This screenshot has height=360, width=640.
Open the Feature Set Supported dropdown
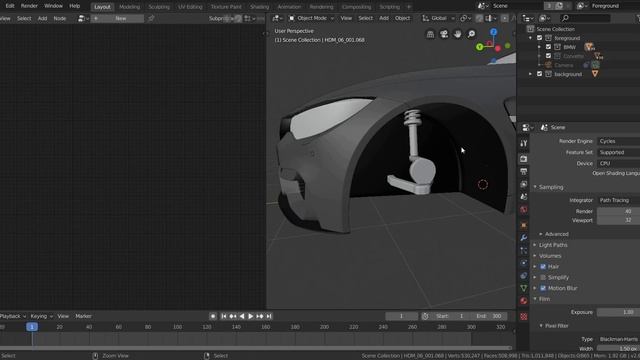tap(618, 152)
